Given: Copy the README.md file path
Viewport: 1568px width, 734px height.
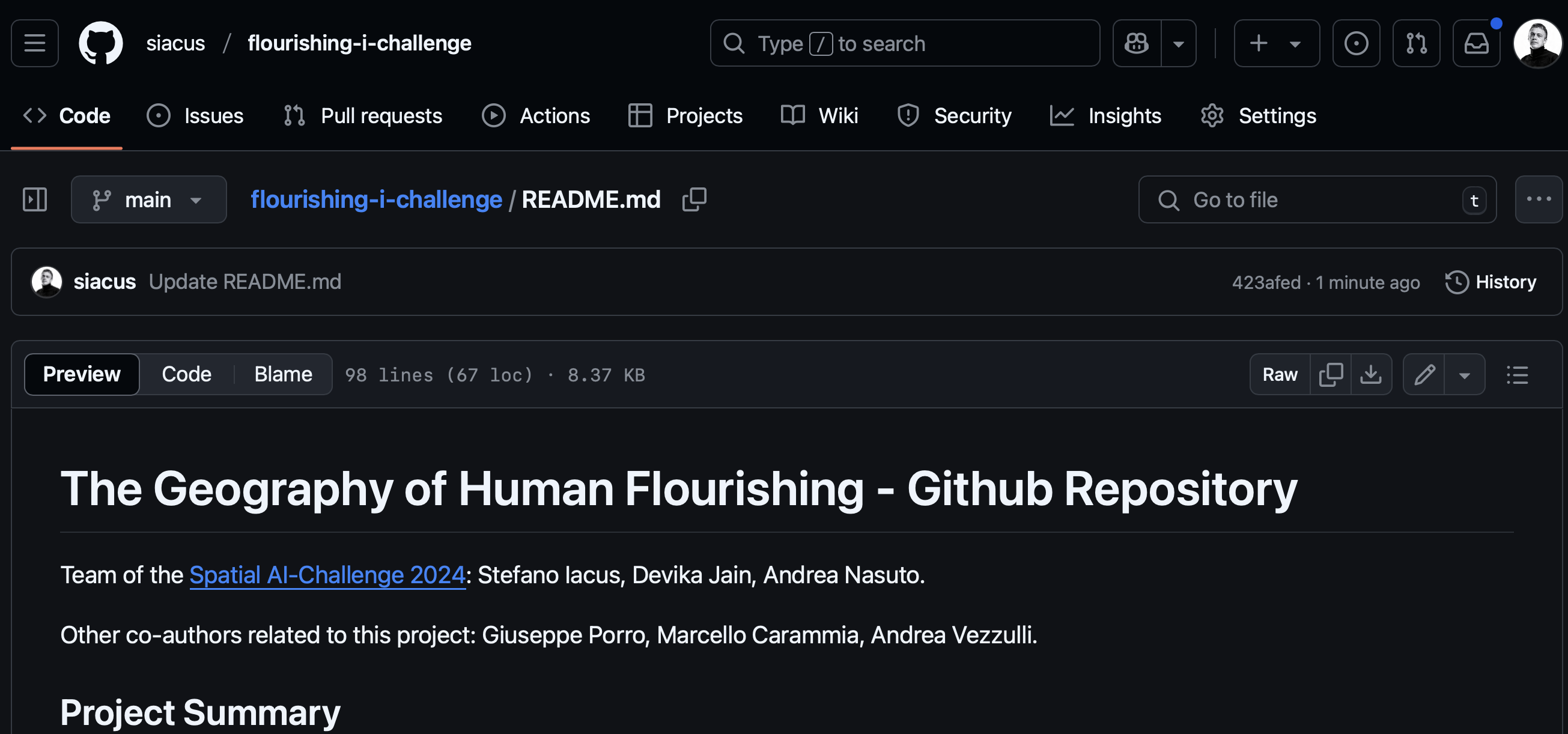Looking at the screenshot, I should click(x=694, y=199).
